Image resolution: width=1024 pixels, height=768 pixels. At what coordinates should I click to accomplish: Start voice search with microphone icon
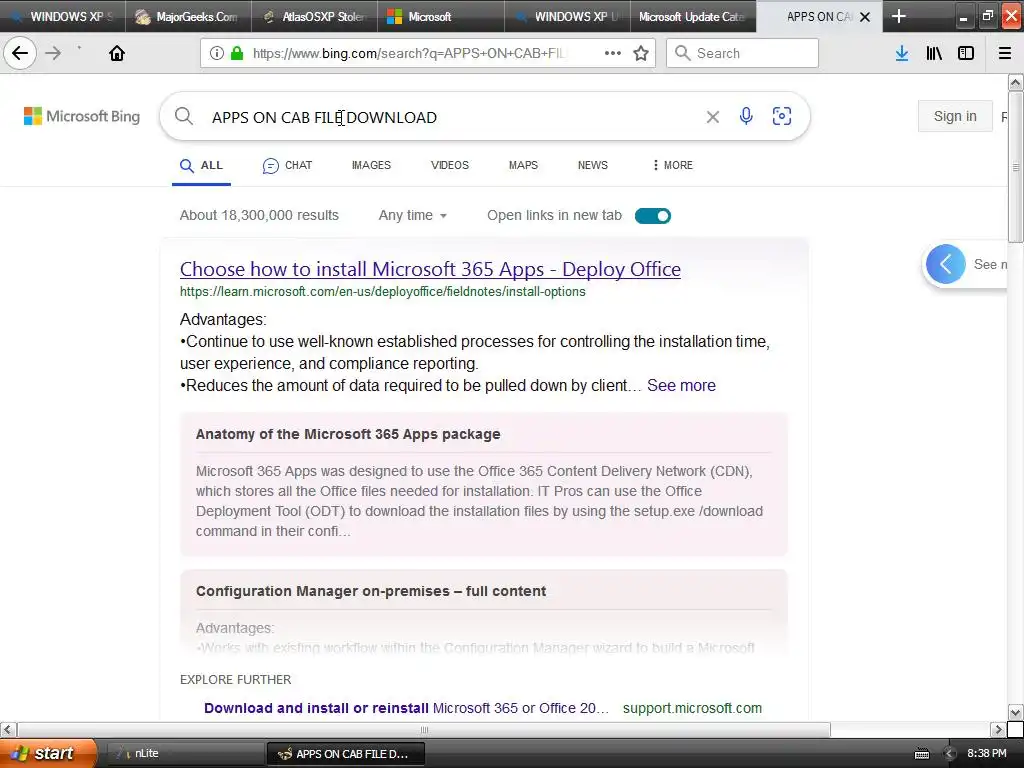click(746, 116)
